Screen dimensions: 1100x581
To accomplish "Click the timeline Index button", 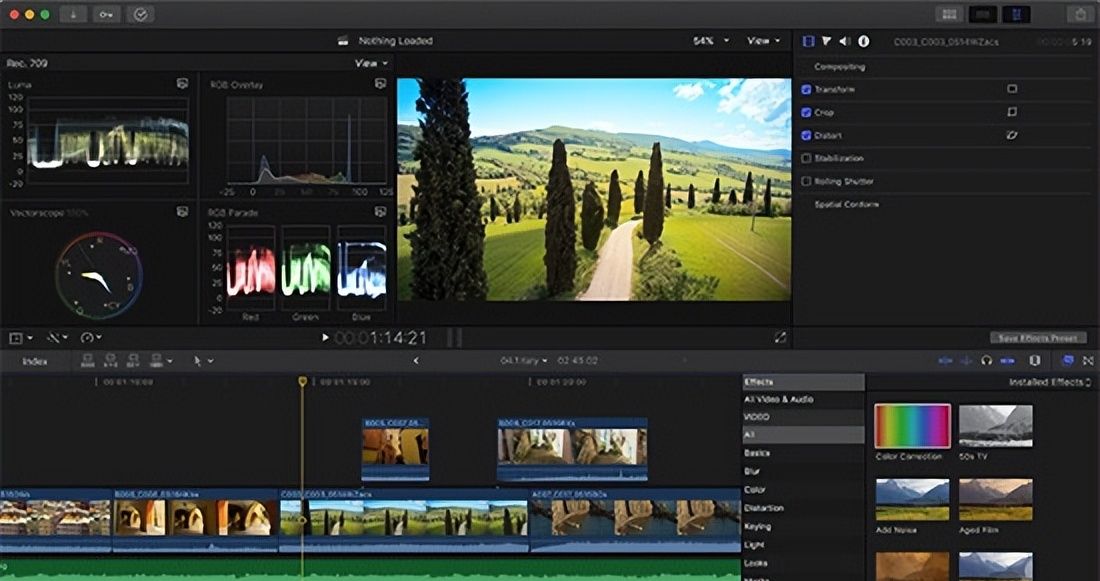I will 35,360.
